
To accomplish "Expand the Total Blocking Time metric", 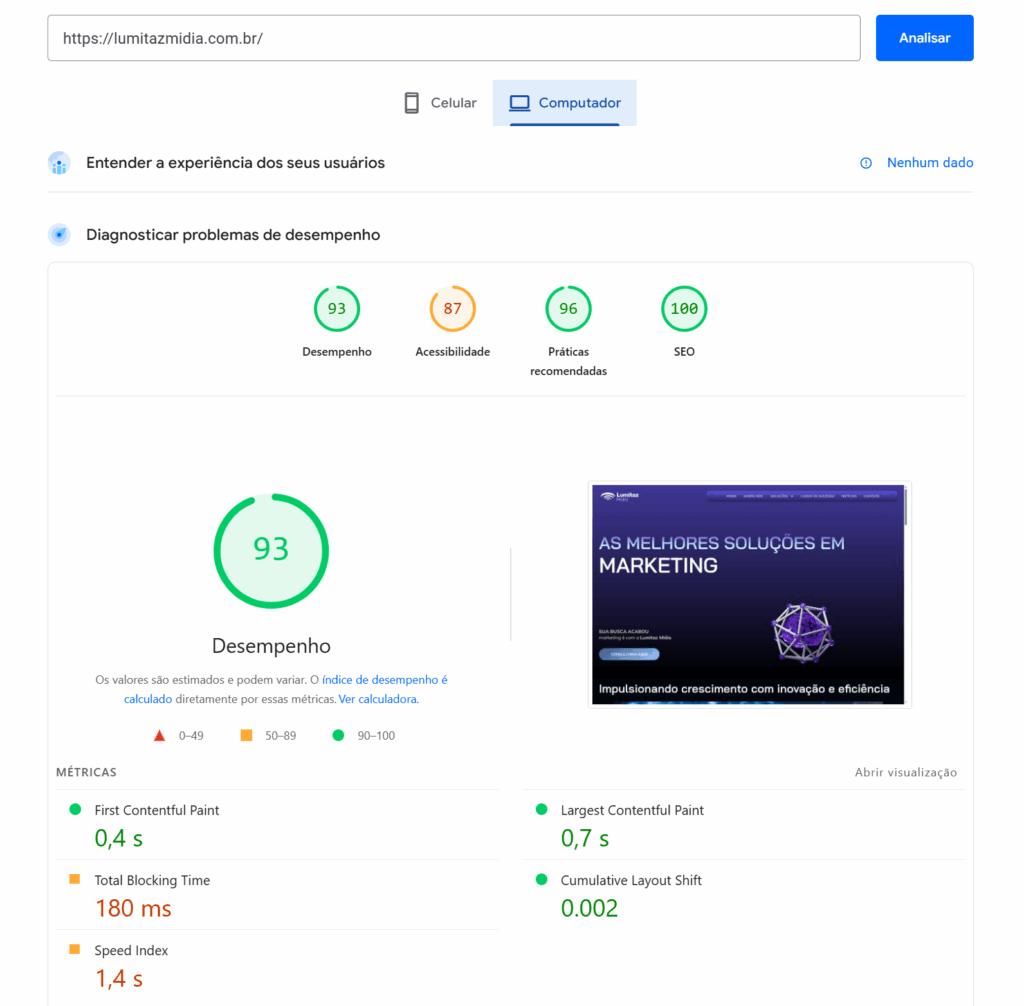I will click(x=152, y=881).
